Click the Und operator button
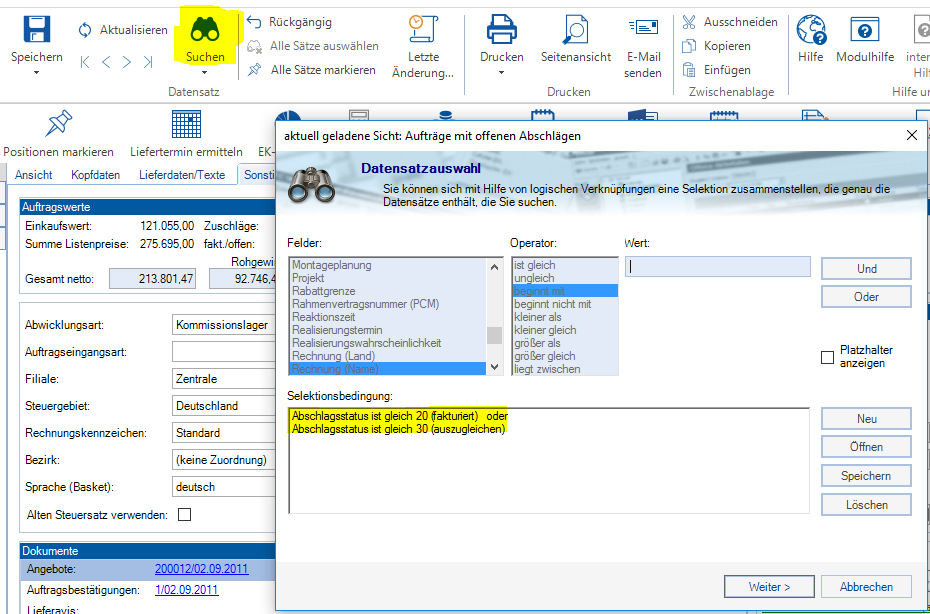The width and height of the screenshot is (930, 614). click(866, 268)
